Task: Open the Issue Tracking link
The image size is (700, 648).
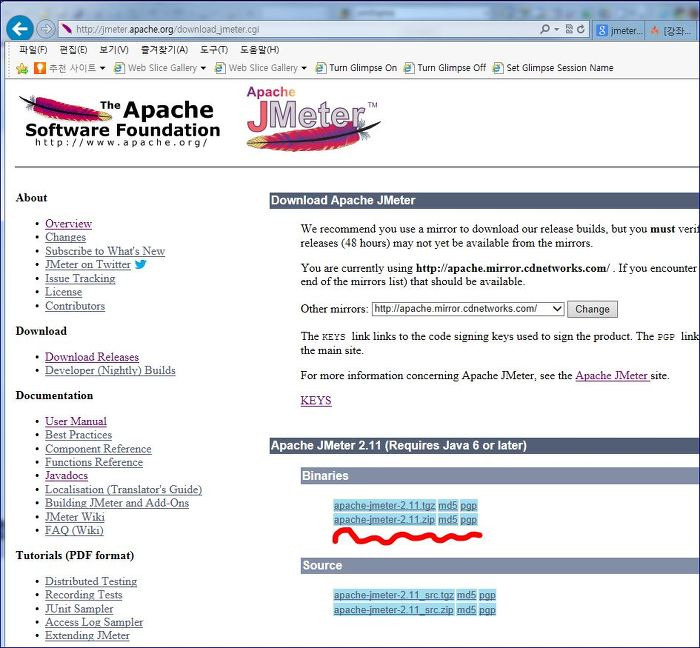Action: 80,278
